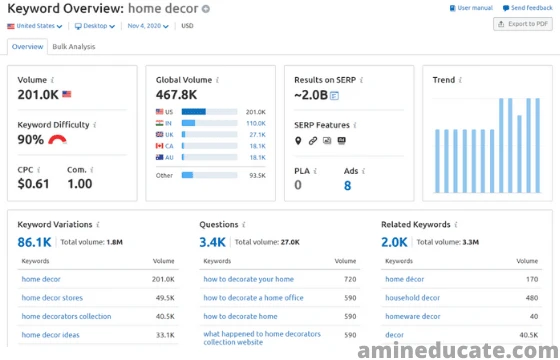Click Send feedback link
Image resolution: width=560 pixels, height=360 pixels.
[x=528, y=8]
